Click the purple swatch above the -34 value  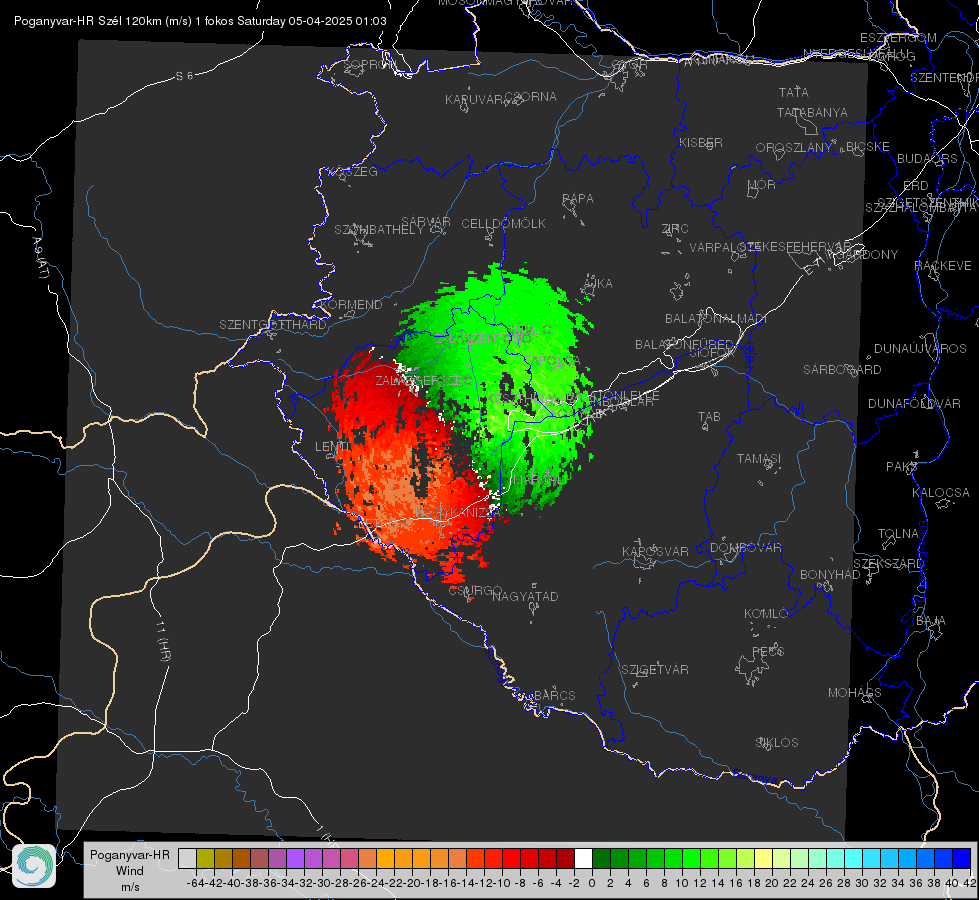[295, 858]
